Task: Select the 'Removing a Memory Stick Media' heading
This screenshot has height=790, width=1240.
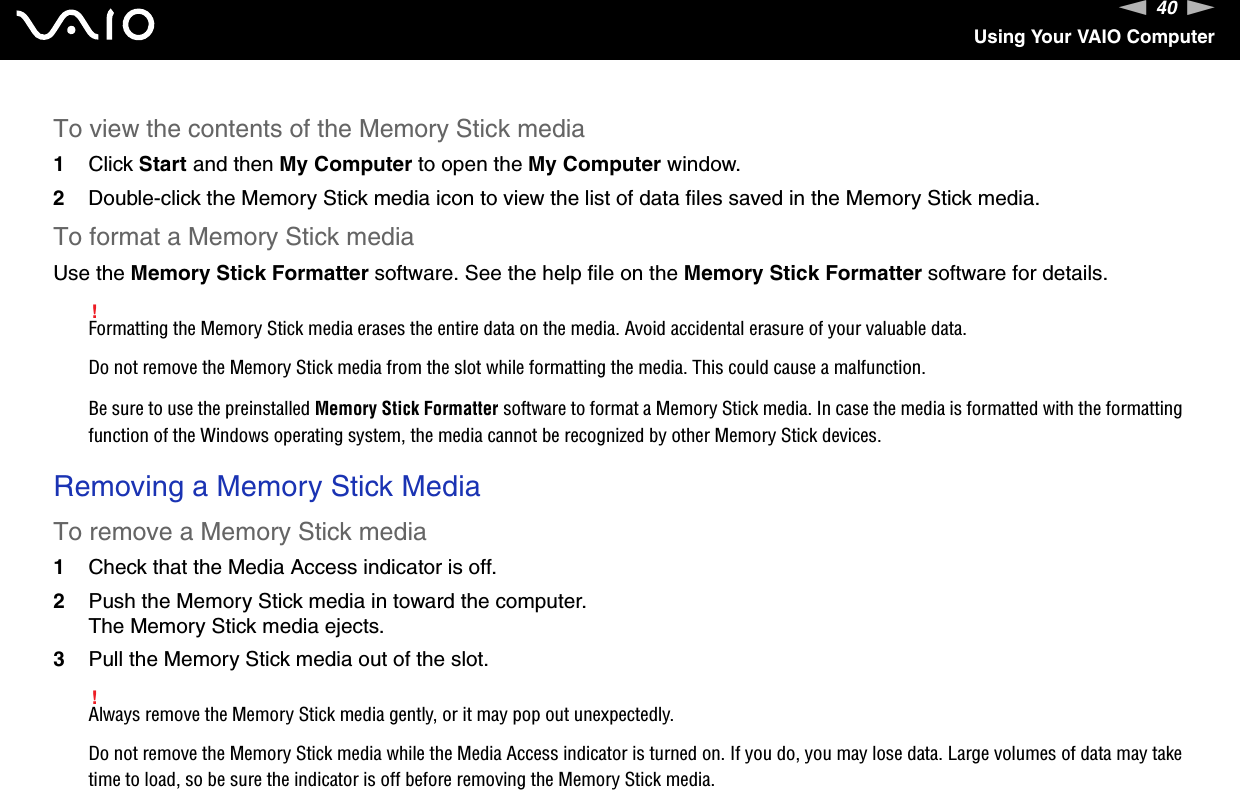Action: click(x=267, y=486)
